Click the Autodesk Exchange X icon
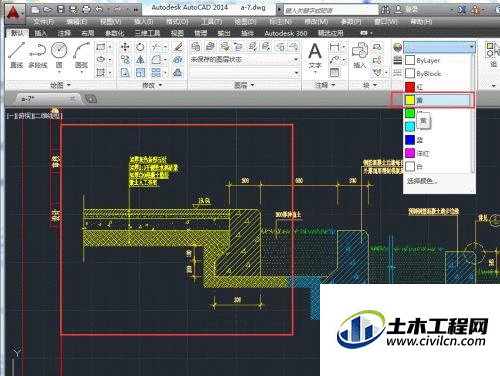 tap(462, 10)
